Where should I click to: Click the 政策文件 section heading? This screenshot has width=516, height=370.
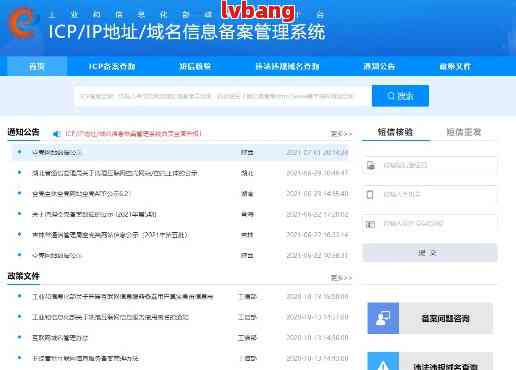[23, 276]
